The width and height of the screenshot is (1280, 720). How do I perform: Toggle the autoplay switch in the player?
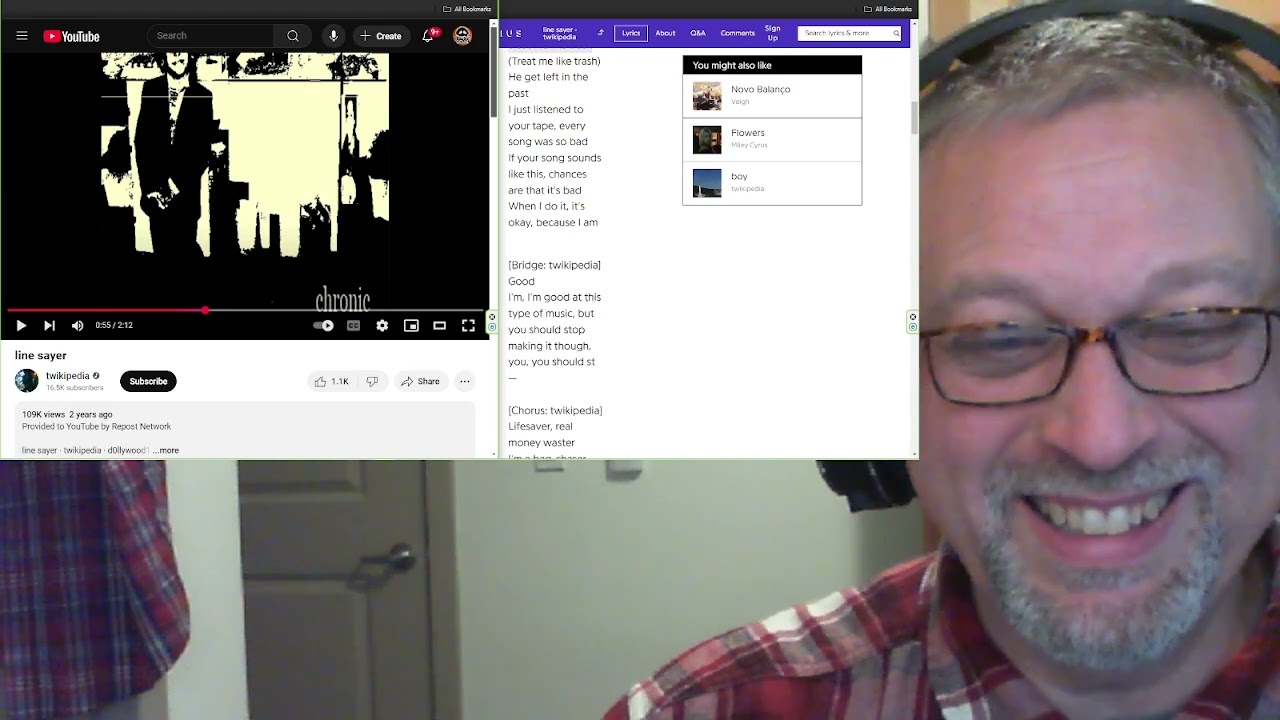[324, 325]
